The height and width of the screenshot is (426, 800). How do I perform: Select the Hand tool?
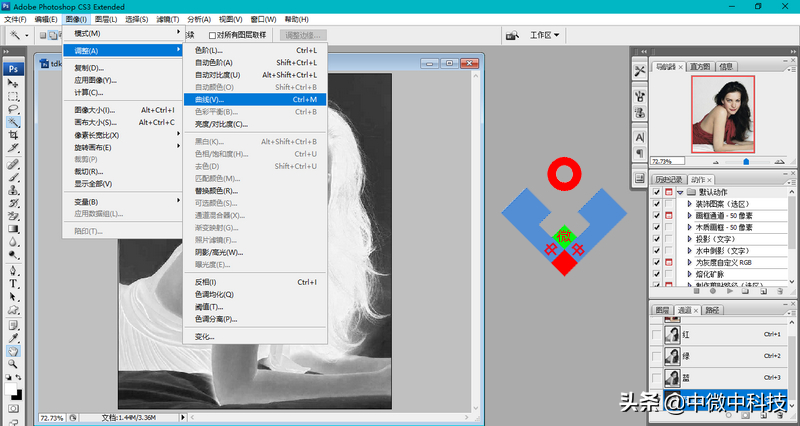pyautogui.click(x=14, y=351)
